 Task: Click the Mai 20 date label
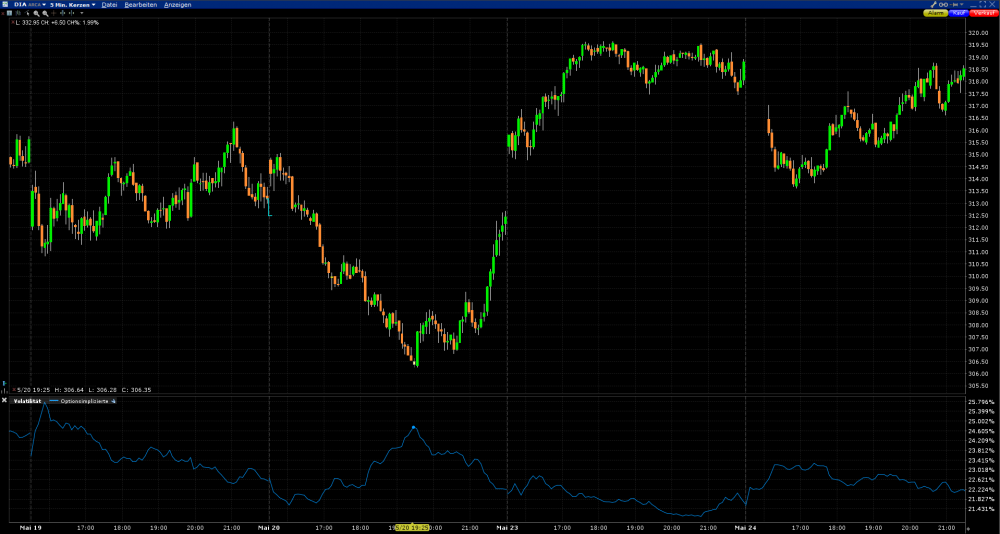pos(268,528)
